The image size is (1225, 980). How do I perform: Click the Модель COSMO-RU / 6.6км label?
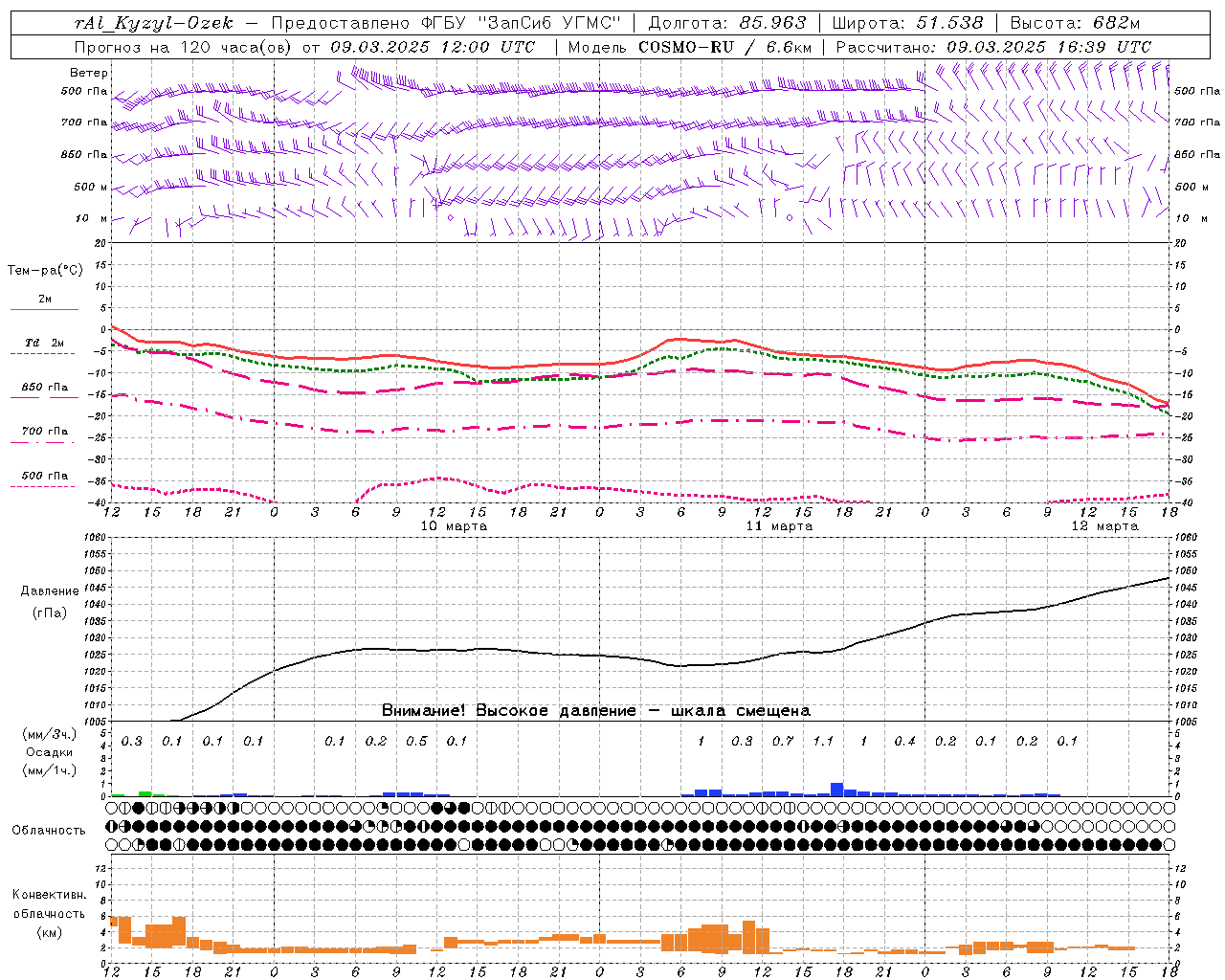(x=690, y=47)
